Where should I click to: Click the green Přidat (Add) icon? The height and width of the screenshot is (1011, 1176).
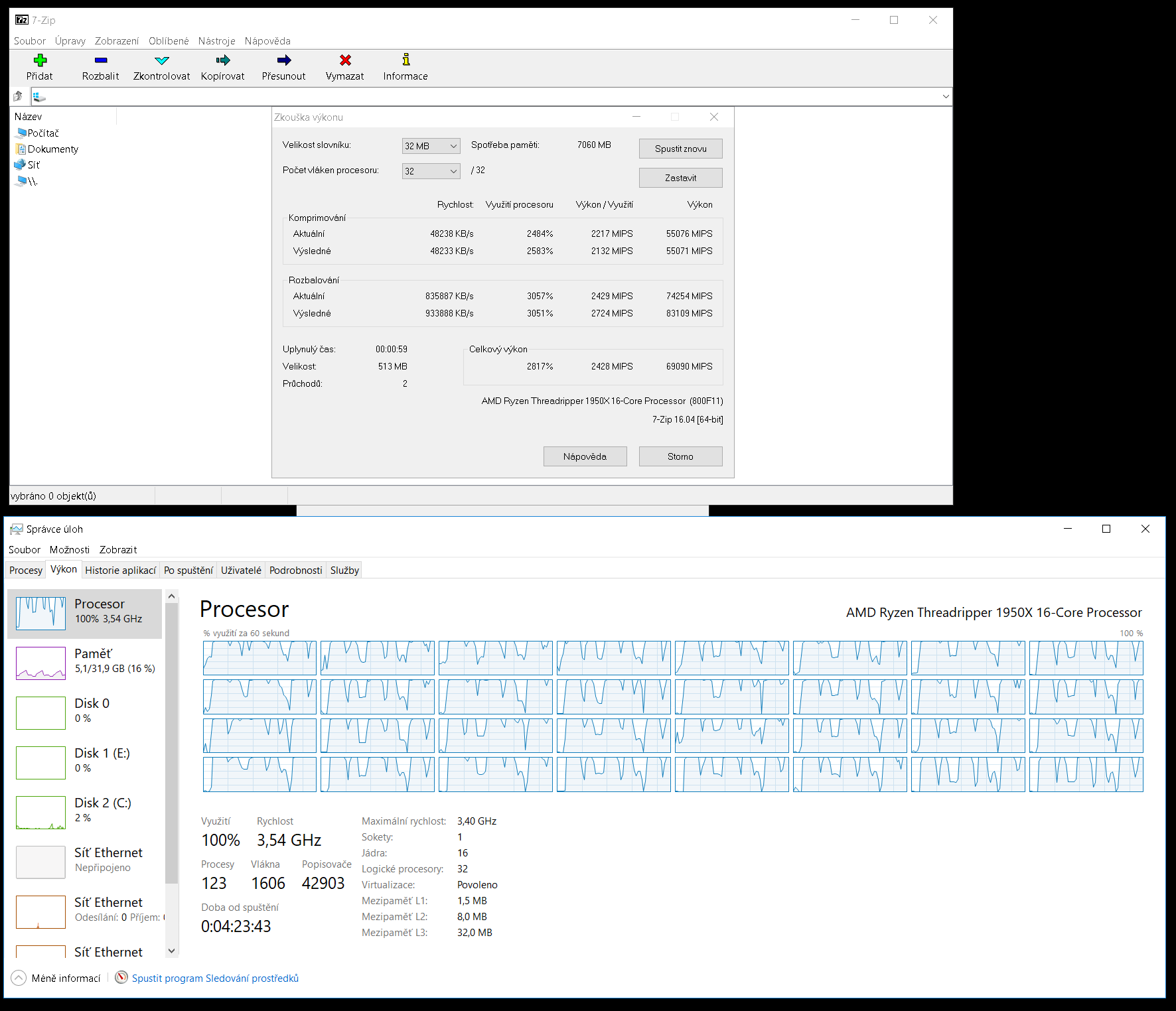point(40,60)
